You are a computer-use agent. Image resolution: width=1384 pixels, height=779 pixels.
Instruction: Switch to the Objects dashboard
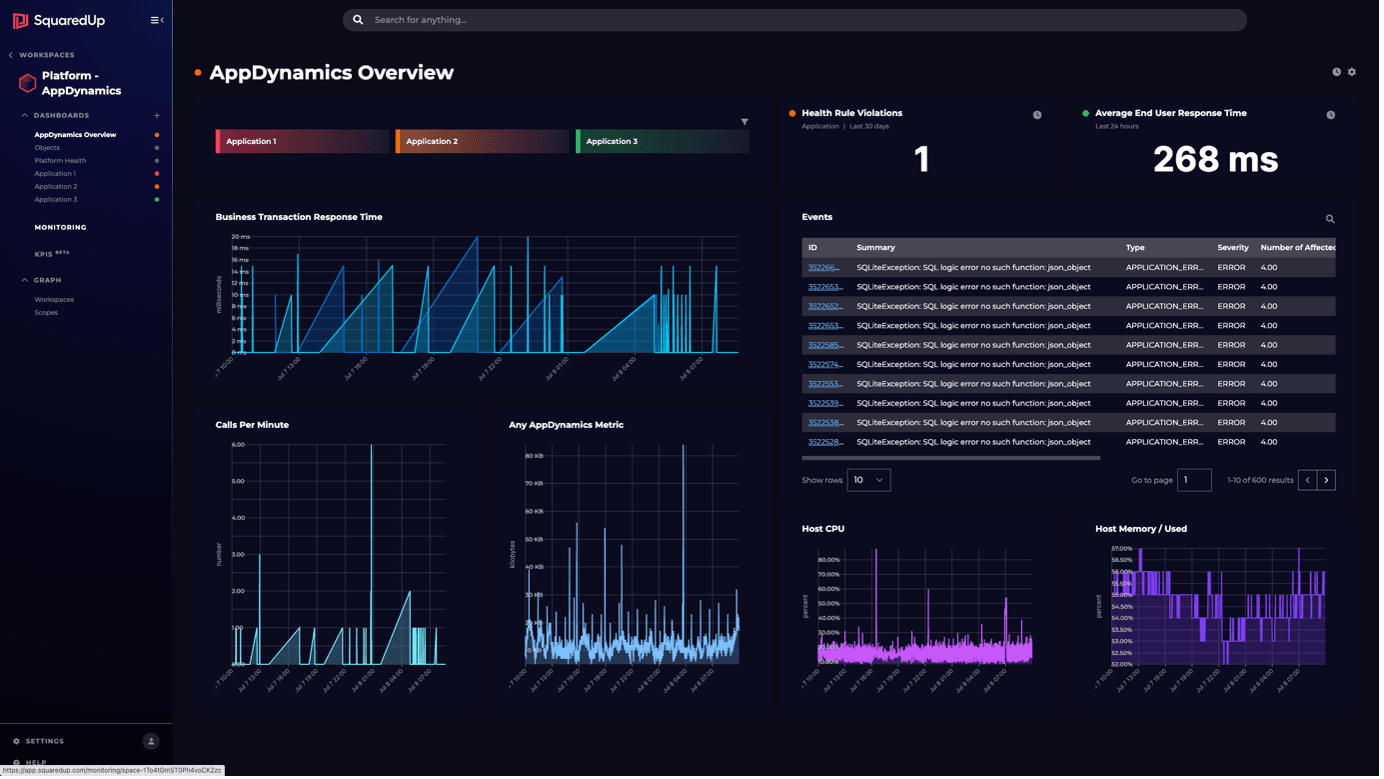(47, 147)
